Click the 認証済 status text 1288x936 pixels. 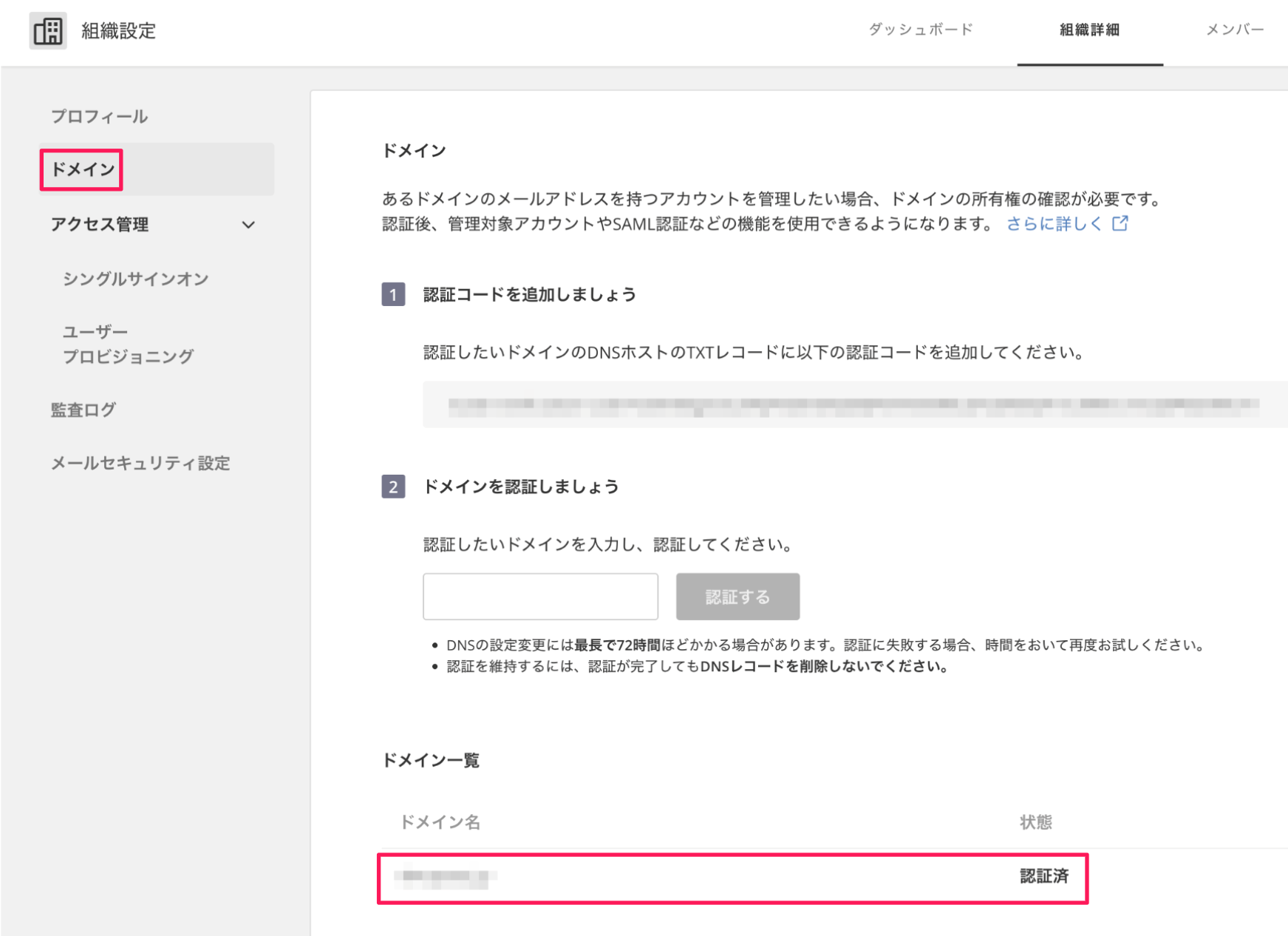1044,876
